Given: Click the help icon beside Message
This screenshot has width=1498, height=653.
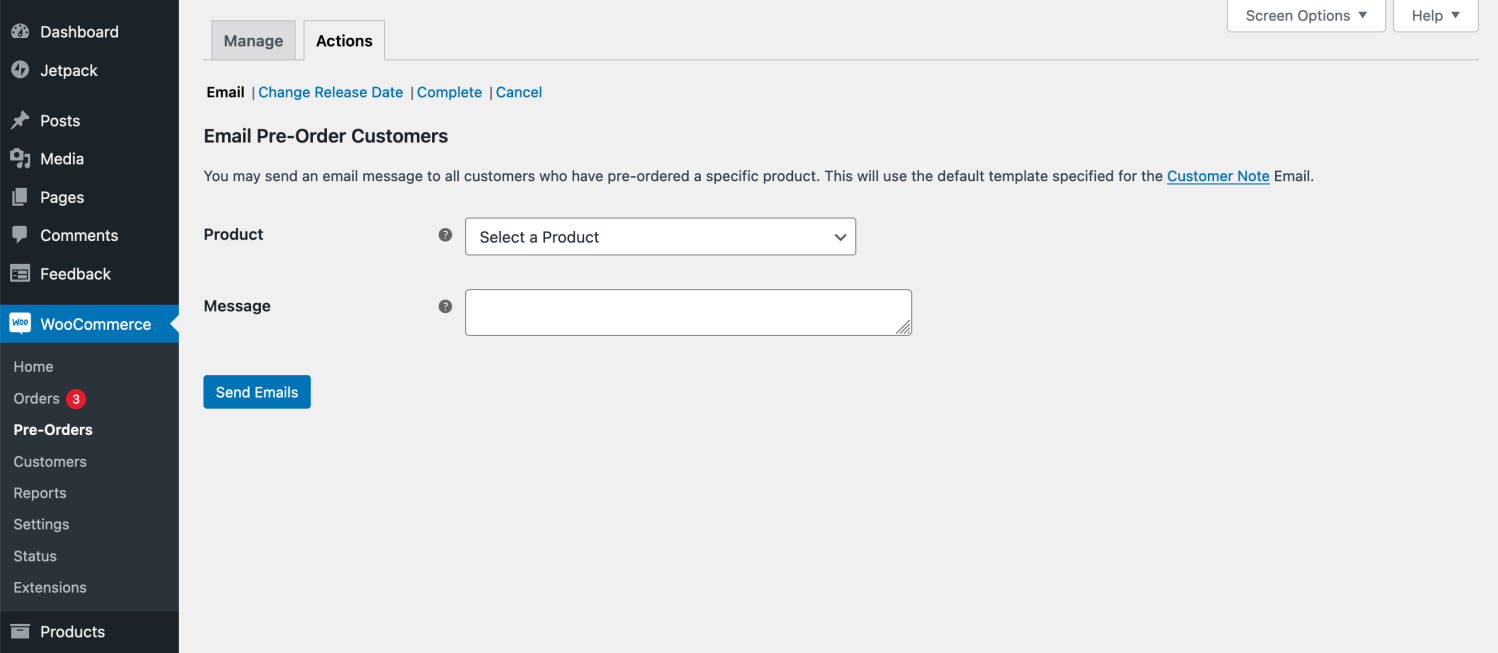Looking at the screenshot, I should [445, 306].
